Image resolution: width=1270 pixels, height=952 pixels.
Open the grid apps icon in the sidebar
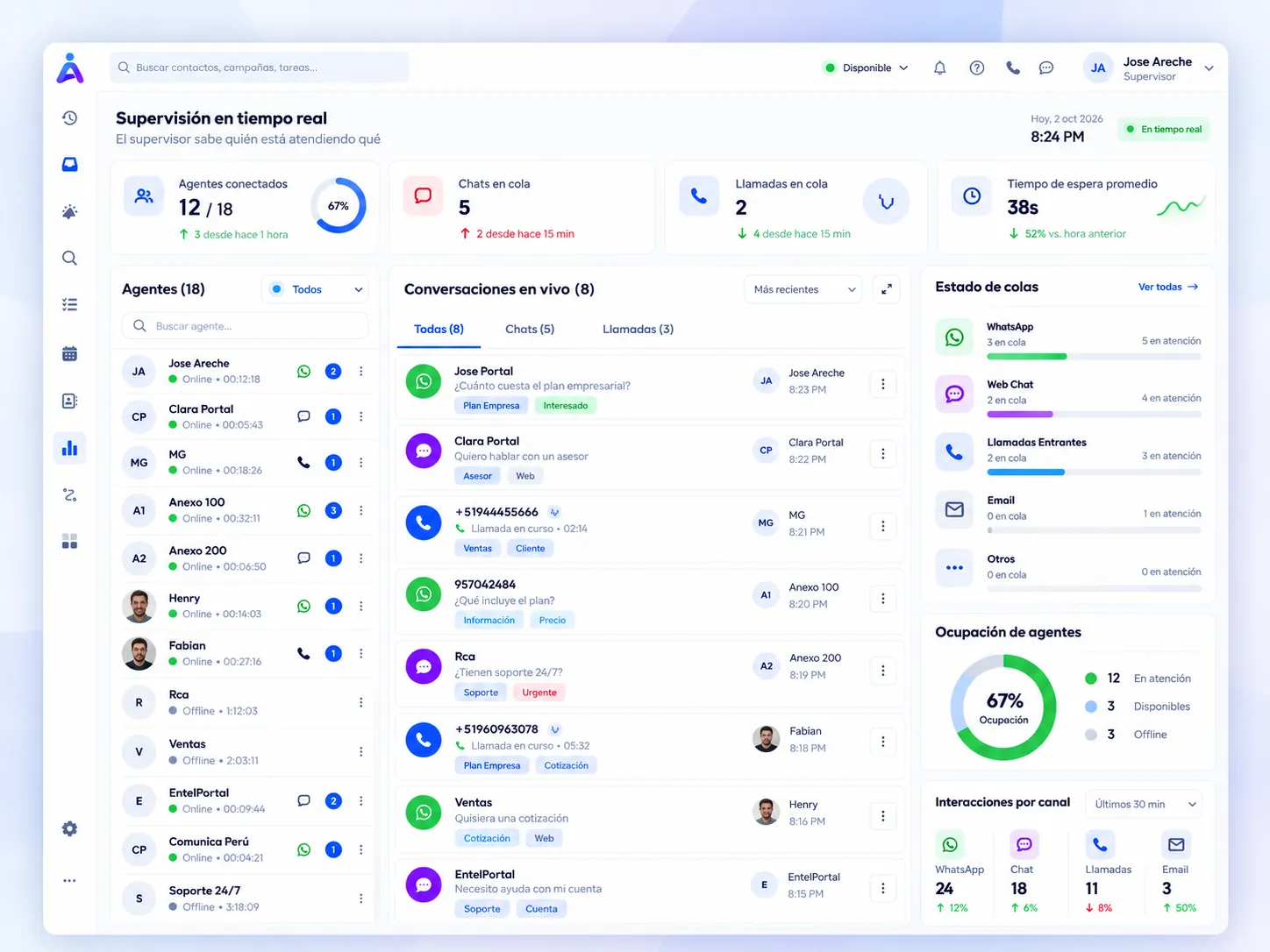click(x=70, y=542)
